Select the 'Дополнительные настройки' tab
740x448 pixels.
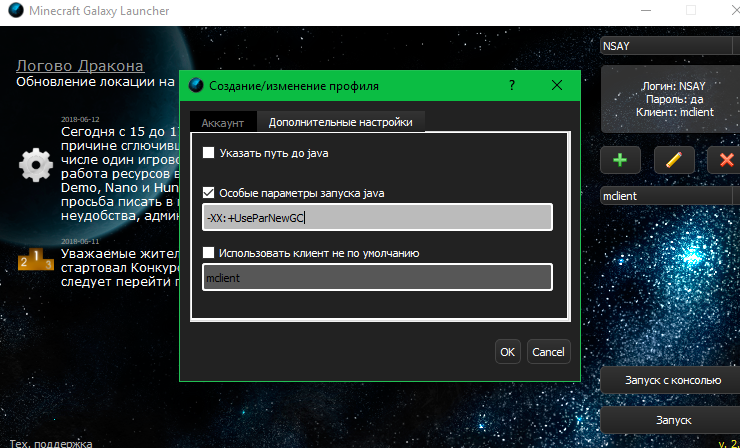pos(341,122)
